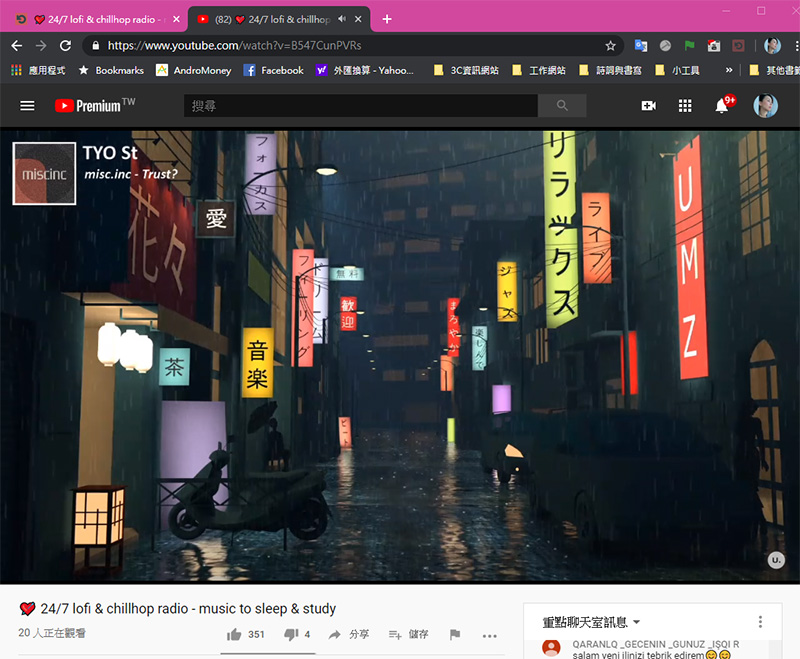800x659 pixels.
Task: Click the Share button below the video
Action: click(x=348, y=634)
